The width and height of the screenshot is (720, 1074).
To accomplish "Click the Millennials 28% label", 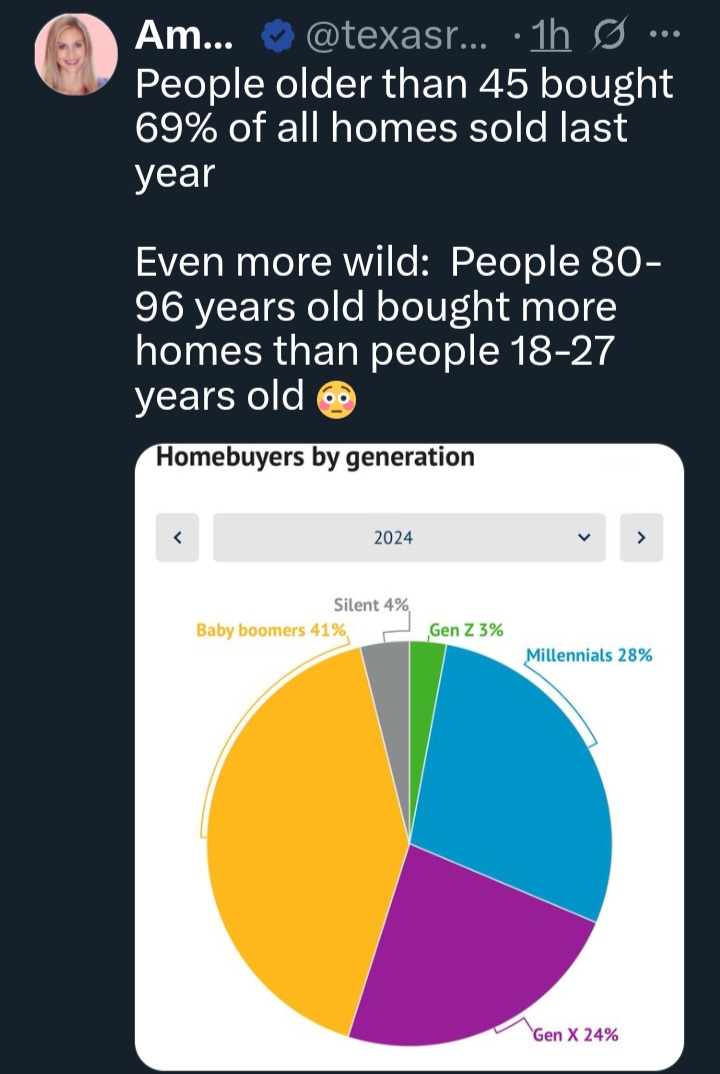I will (589, 655).
